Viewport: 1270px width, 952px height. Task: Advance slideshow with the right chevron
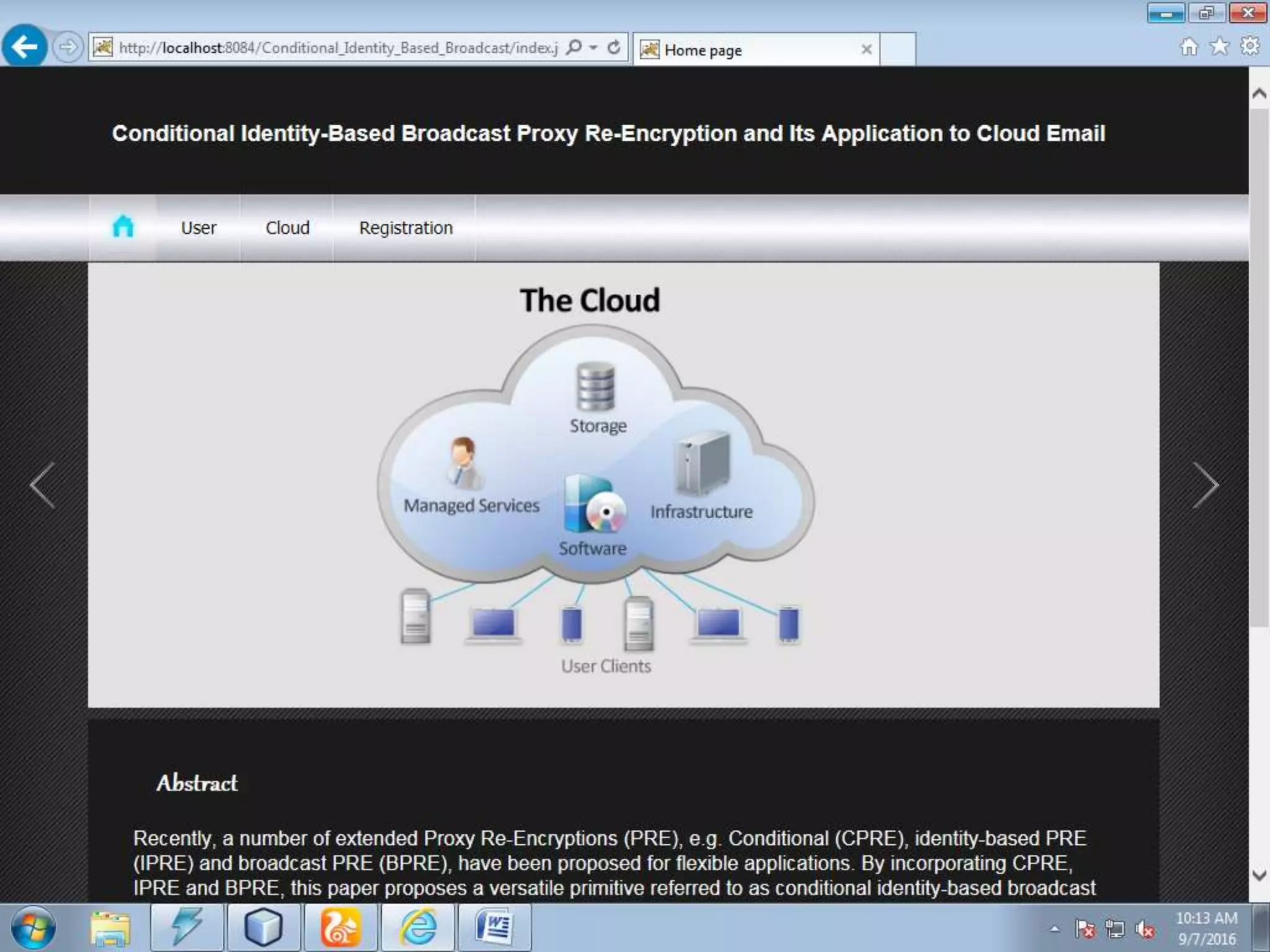coord(1206,485)
